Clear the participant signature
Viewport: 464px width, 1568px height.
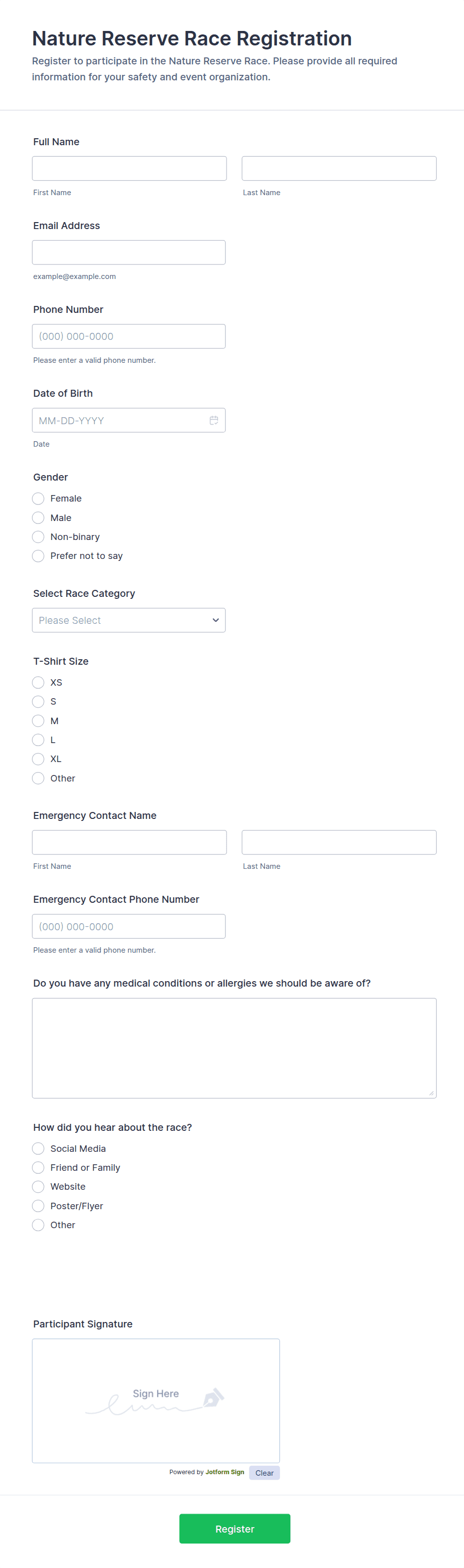click(264, 1473)
